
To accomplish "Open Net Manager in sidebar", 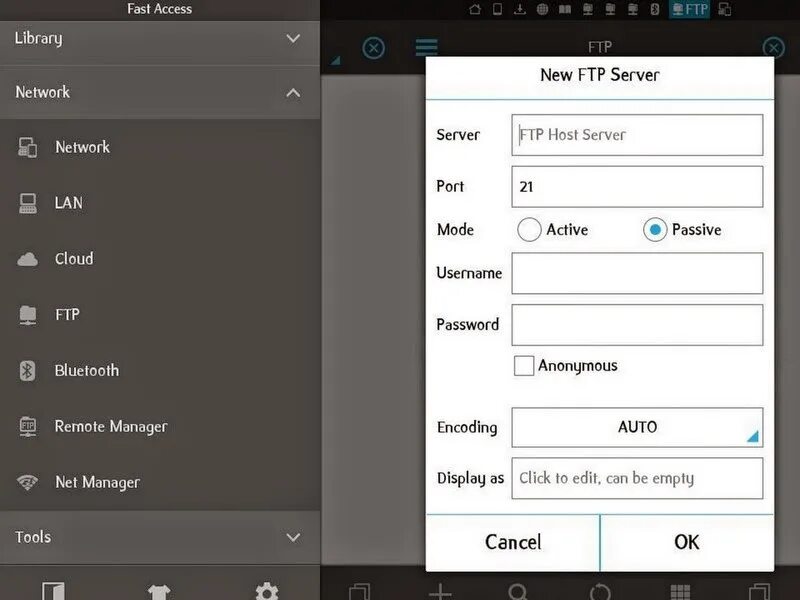I will (x=160, y=482).
